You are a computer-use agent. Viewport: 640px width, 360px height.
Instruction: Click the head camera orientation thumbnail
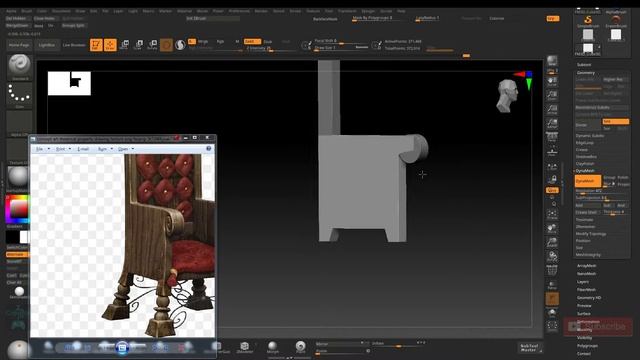pos(508,96)
